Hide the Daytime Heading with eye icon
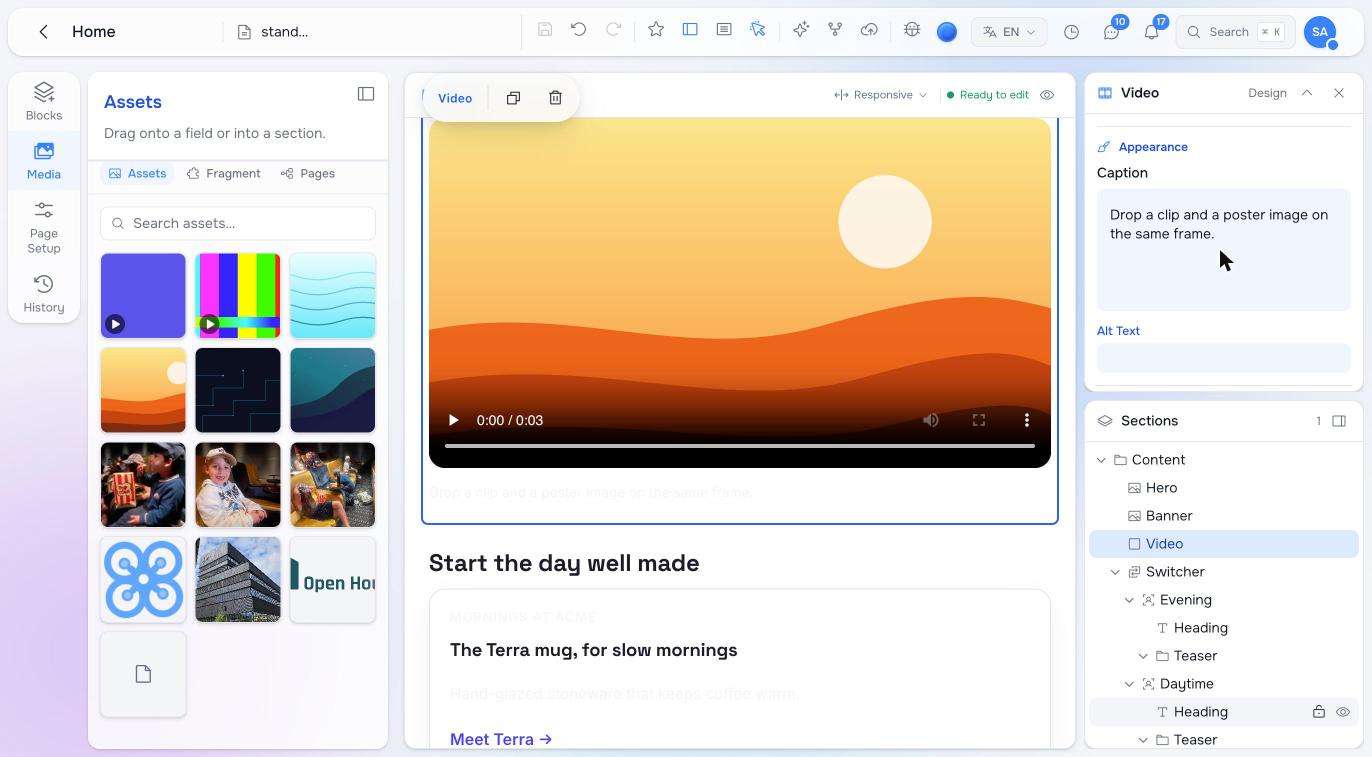Screen dimensions: 1372x757 tap(1343, 712)
